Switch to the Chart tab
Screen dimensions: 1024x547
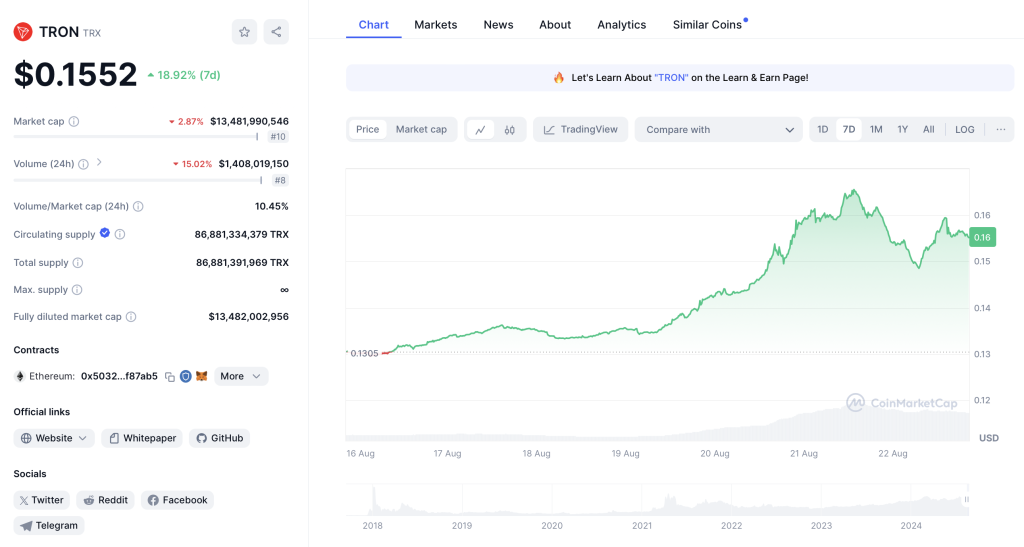click(374, 25)
